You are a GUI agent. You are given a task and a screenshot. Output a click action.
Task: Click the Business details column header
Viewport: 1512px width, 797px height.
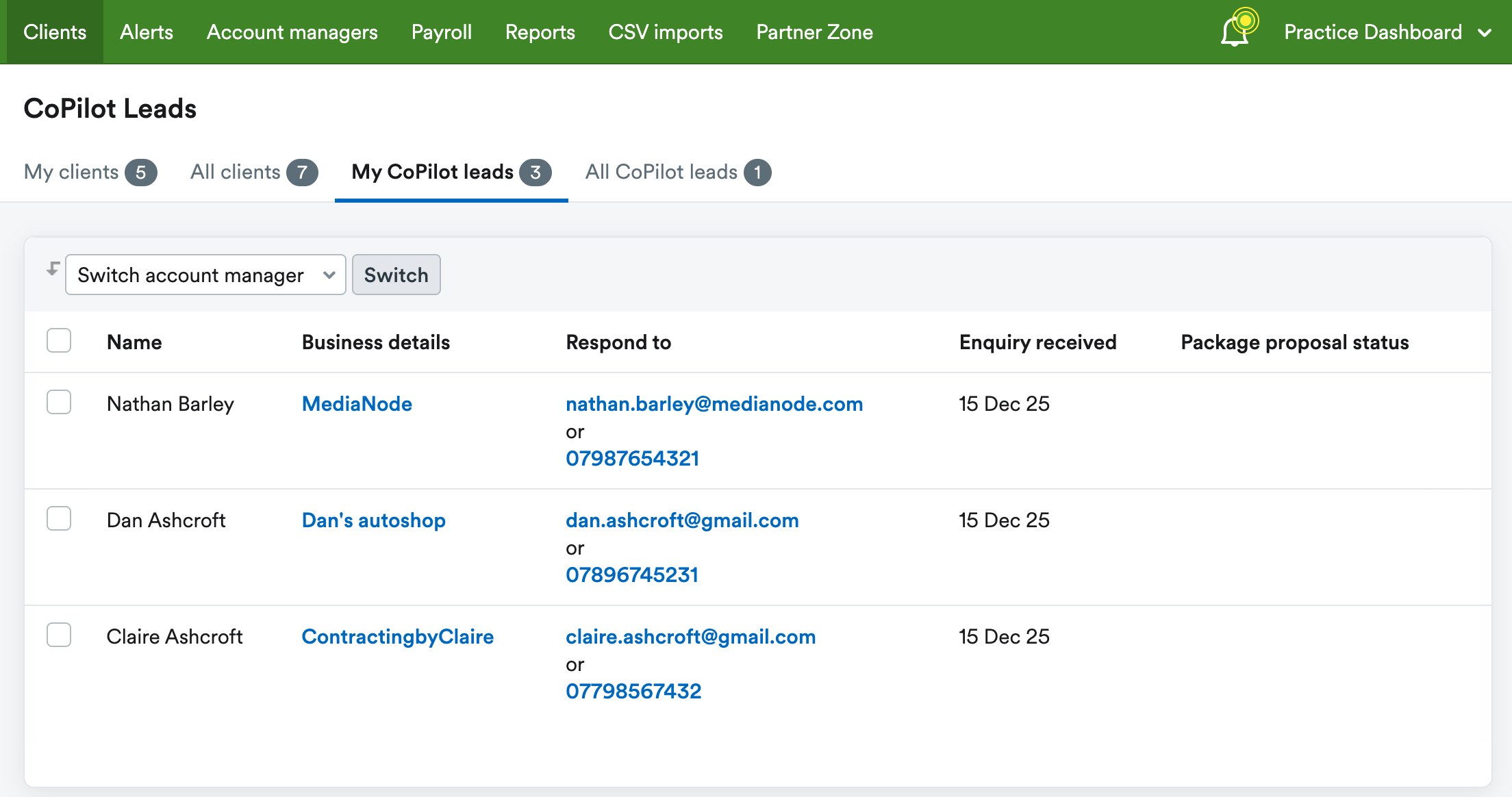(376, 342)
